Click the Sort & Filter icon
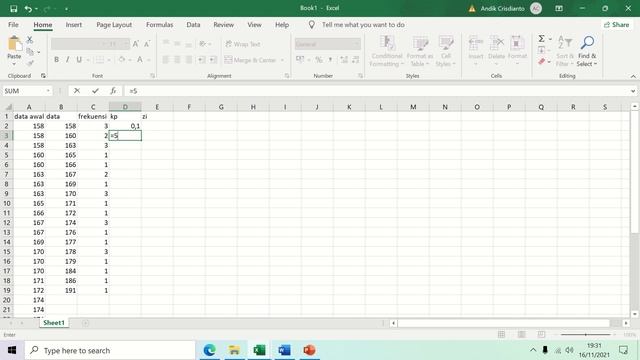 565,42
